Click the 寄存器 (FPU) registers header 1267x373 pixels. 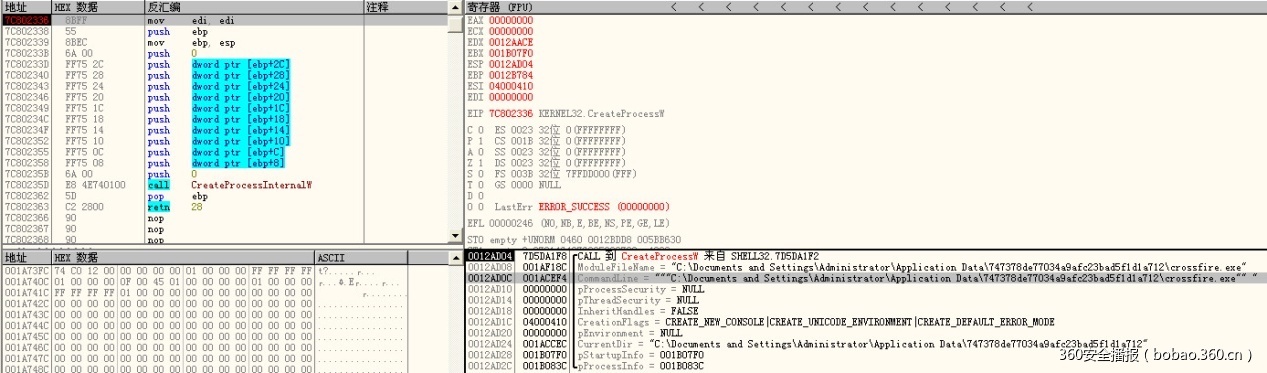click(x=501, y=7)
